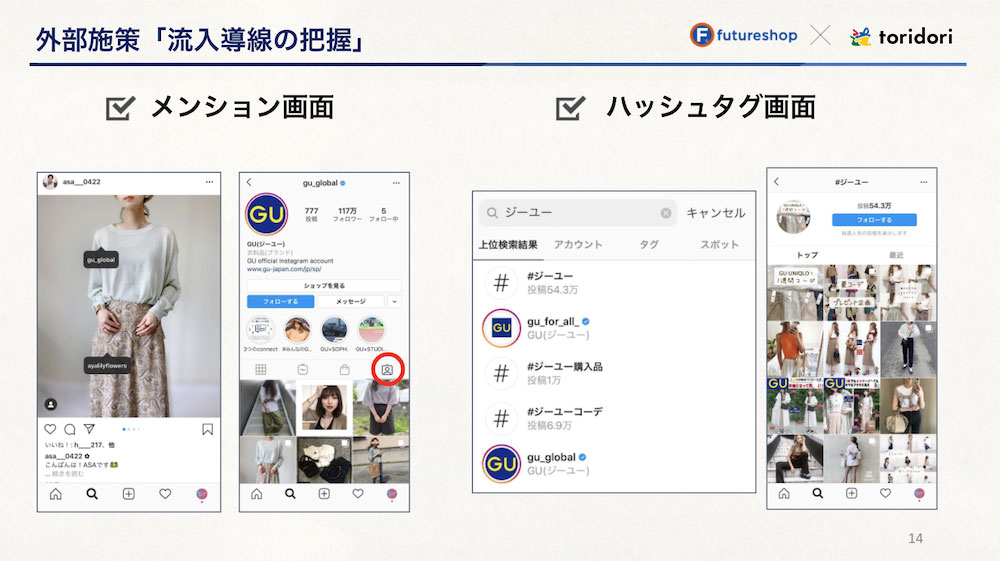Follow the #ジーユー hashtag

(x=874, y=220)
